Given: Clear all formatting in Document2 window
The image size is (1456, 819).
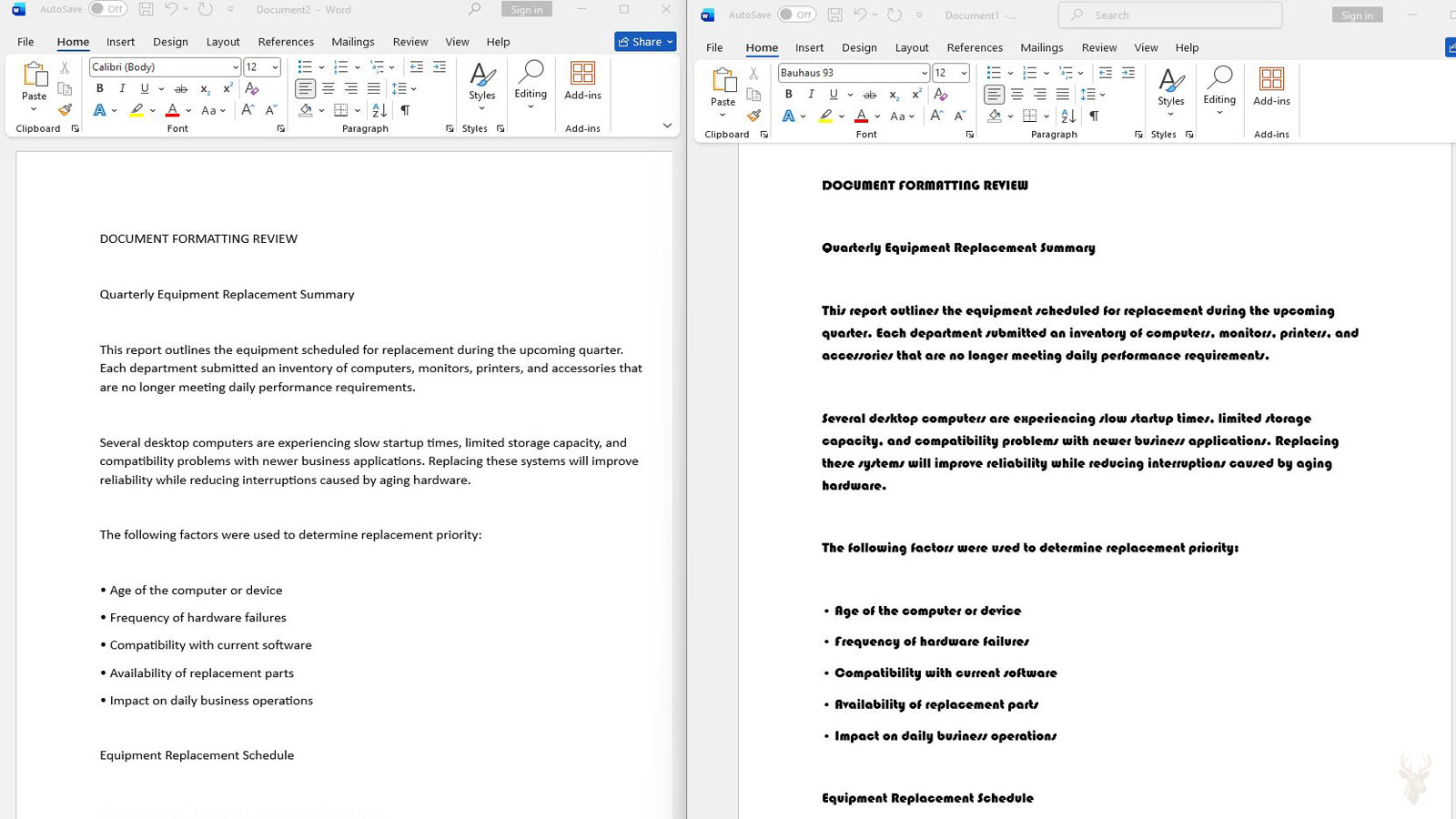Looking at the screenshot, I should point(252,88).
